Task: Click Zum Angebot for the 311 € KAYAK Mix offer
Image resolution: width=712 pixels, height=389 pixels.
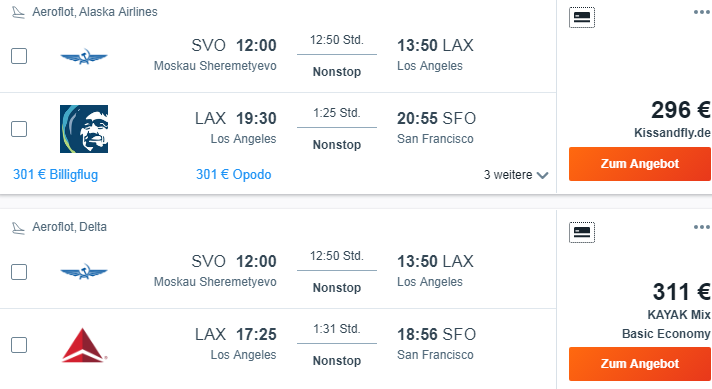Action: [640, 364]
